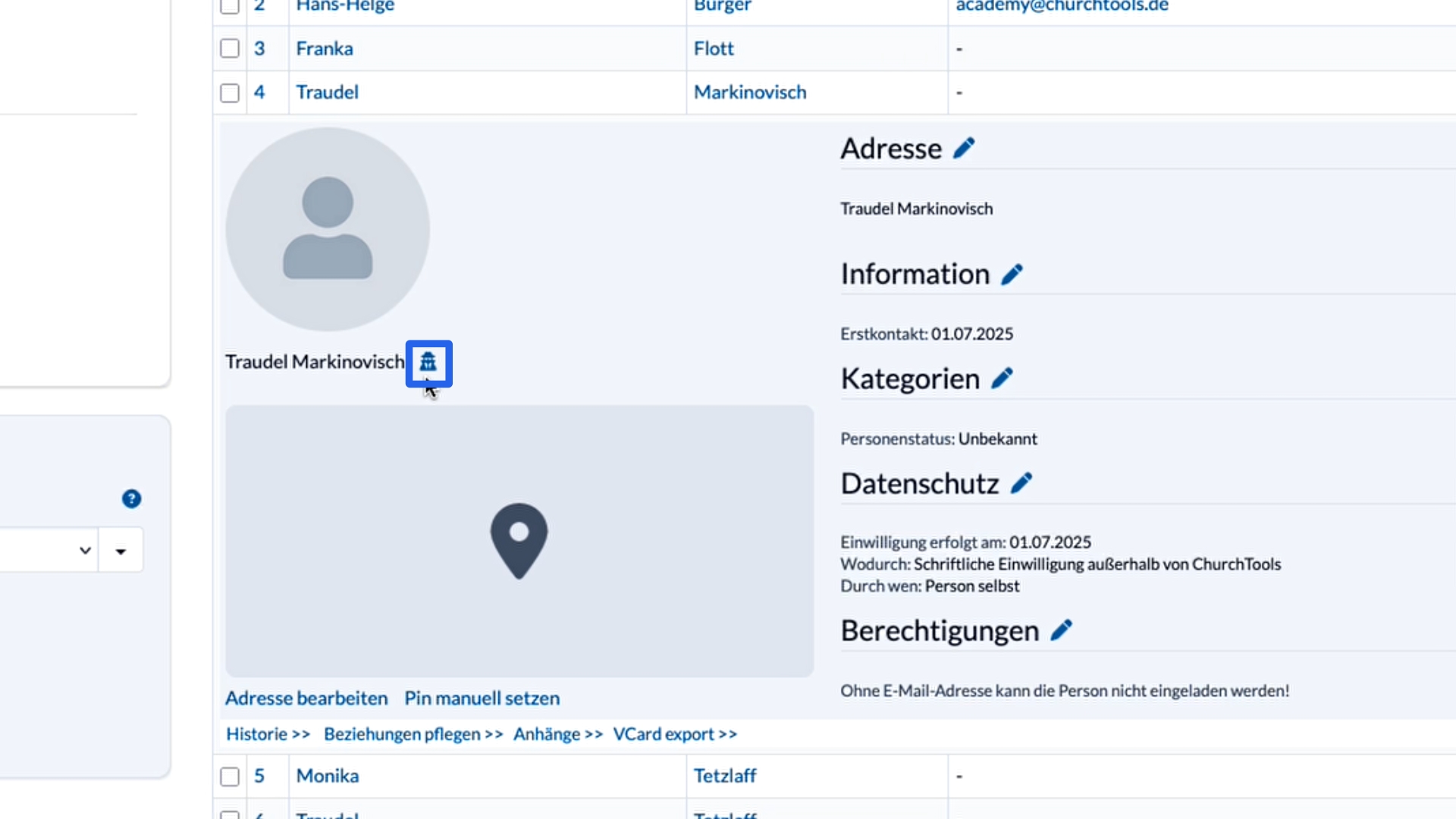This screenshot has height=819, width=1456.
Task: Select the checkbox for row 5 Monika
Action: 230,777
